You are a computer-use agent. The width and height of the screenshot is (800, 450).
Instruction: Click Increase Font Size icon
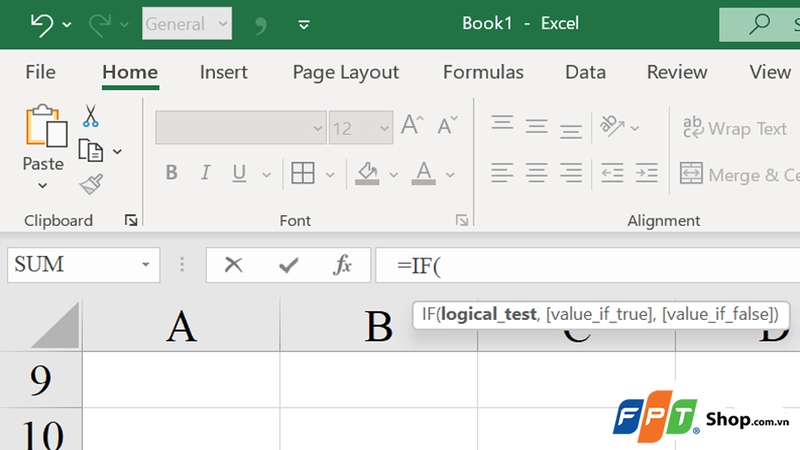[412, 125]
